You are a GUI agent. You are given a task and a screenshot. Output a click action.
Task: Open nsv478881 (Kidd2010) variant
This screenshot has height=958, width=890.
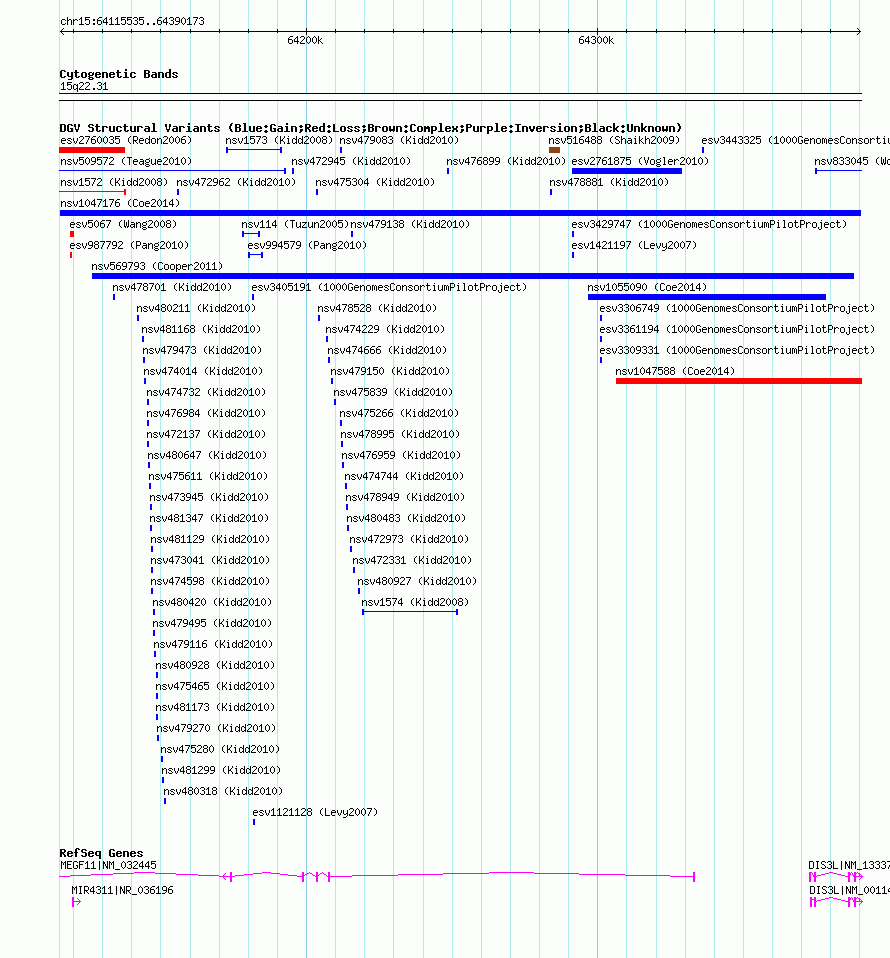point(609,182)
